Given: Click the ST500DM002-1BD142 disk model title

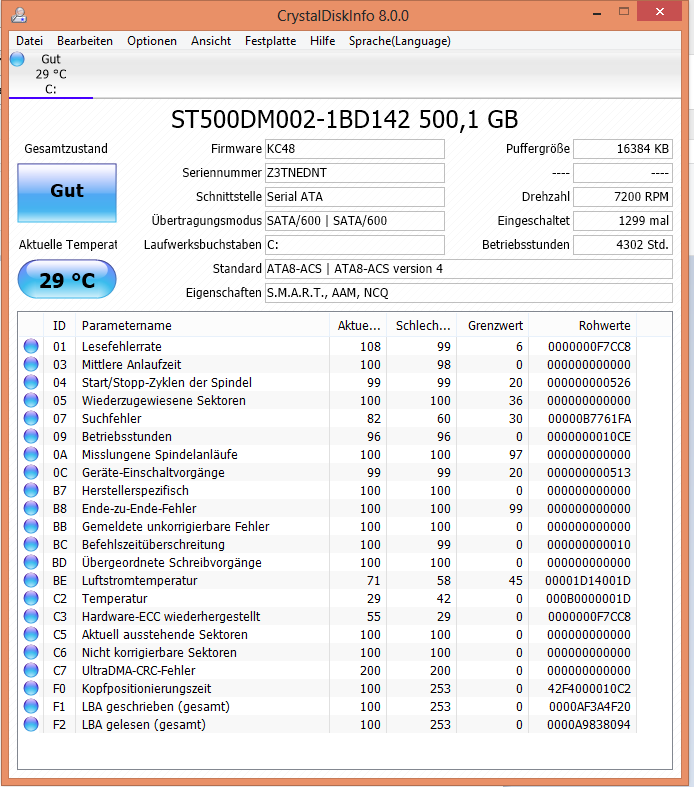Looking at the screenshot, I should [344, 119].
